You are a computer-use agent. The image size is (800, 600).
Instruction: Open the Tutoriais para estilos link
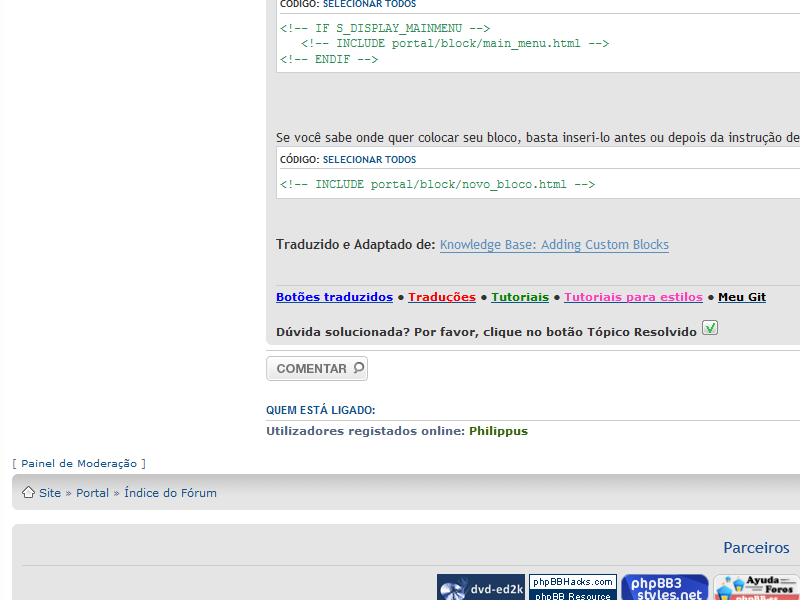pos(633,297)
